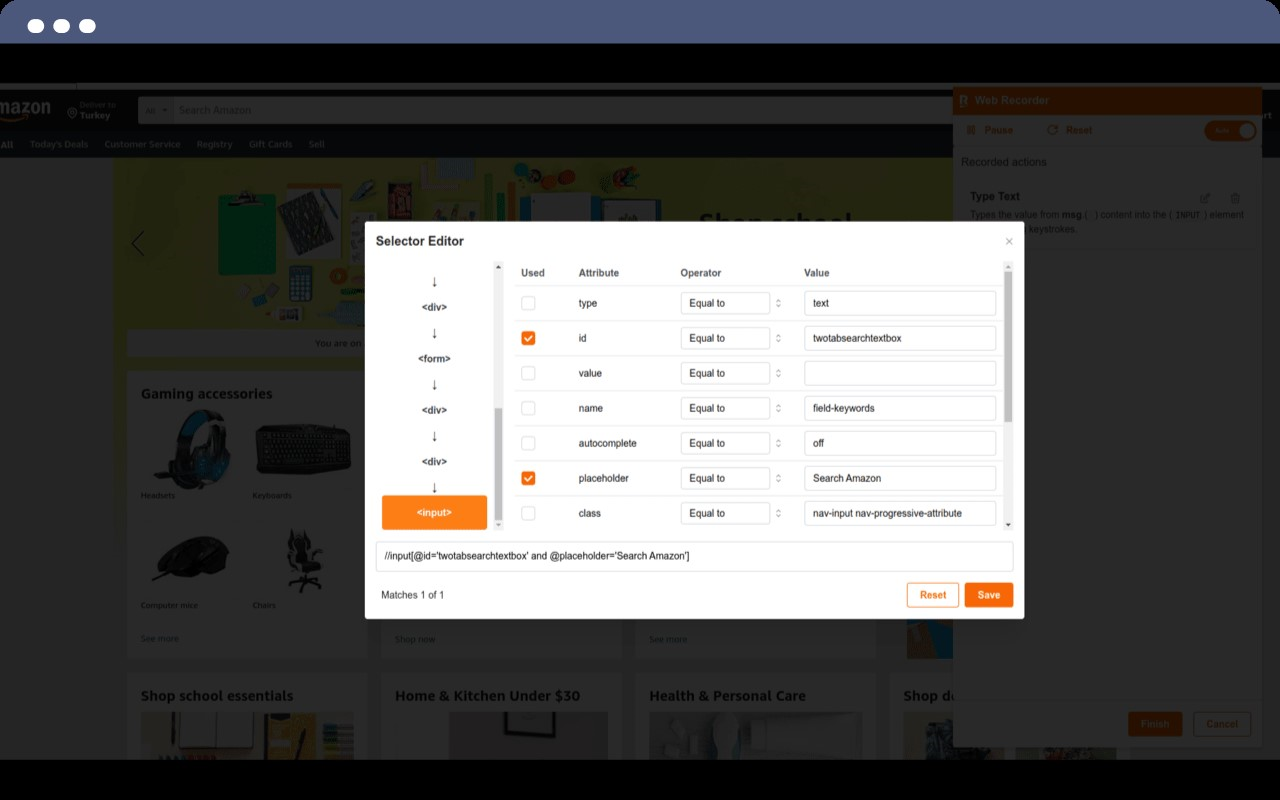Open Today's Deals in Amazon nav
1280x800 pixels.
tap(59, 144)
